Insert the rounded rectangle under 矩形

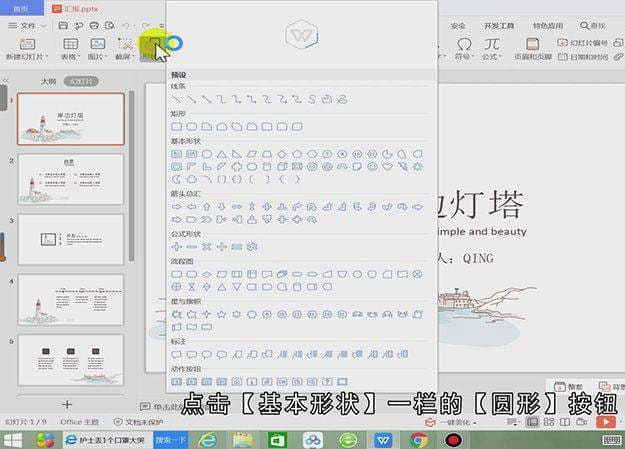192,127
